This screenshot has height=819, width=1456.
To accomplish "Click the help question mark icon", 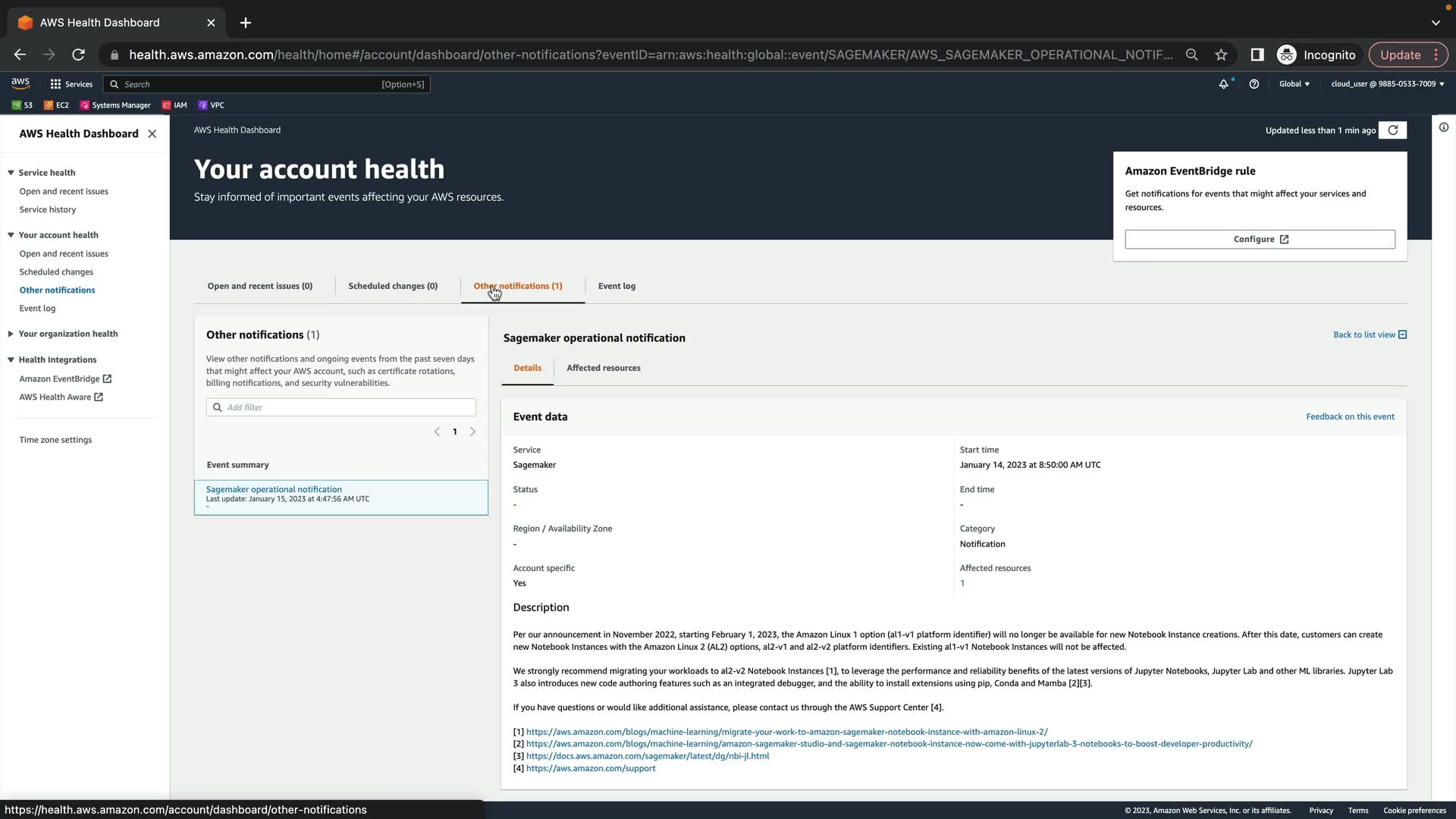I will tap(1254, 84).
